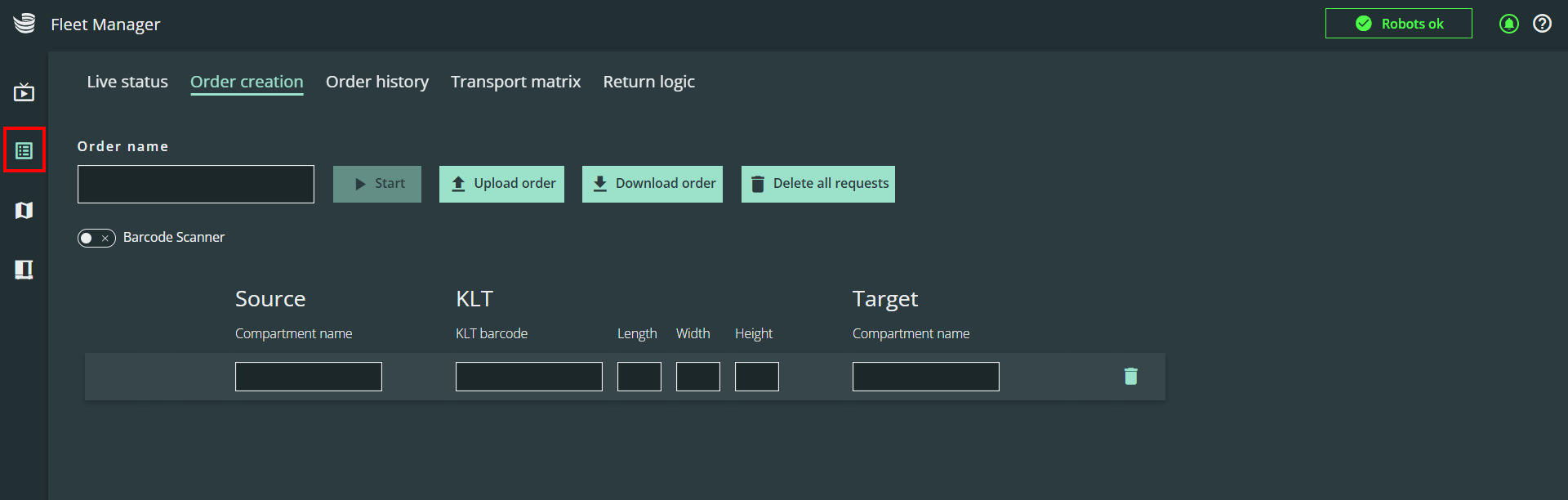Click the Upload order button
The height and width of the screenshot is (500, 1568).
coord(501,184)
